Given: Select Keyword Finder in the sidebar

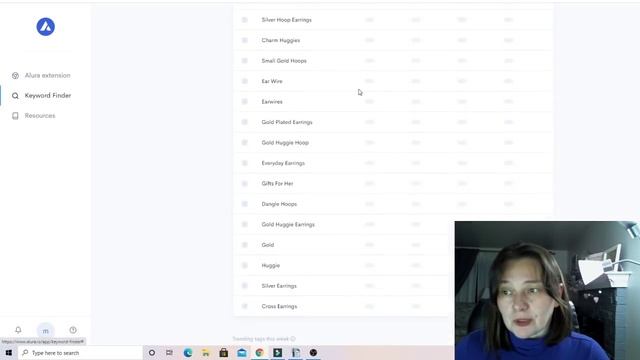Looking at the screenshot, I should (x=48, y=96).
